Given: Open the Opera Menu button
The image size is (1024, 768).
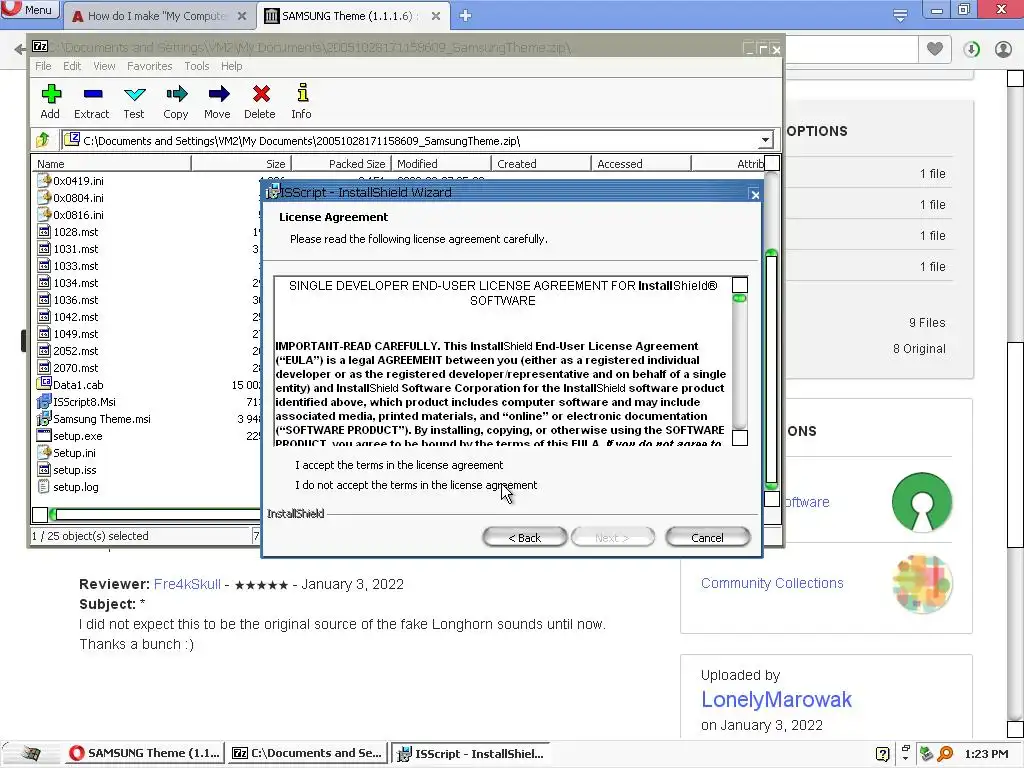Looking at the screenshot, I should click(30, 10).
